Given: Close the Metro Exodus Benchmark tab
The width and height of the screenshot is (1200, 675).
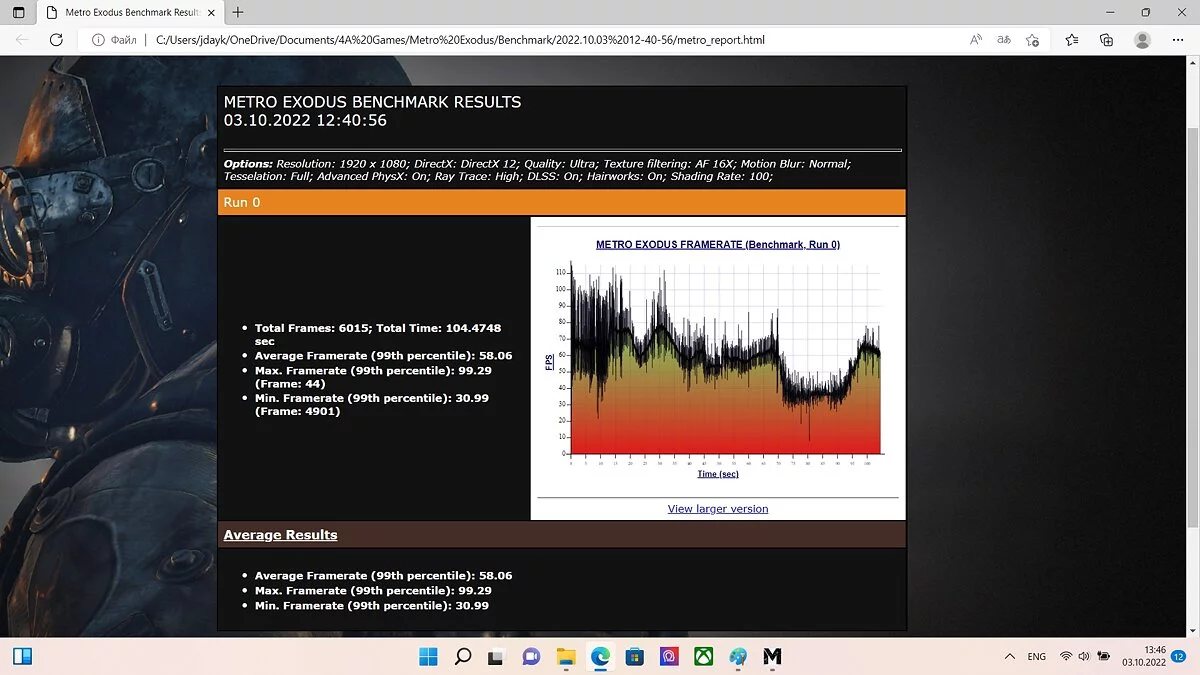Looking at the screenshot, I should (x=212, y=13).
